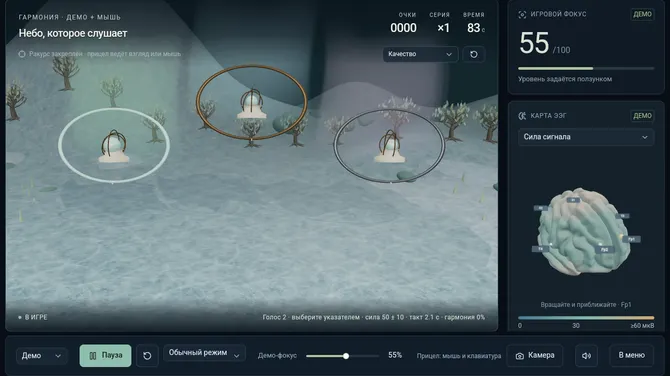Toggle the ДЕМО badge in Игровой фокус
Image resolution: width=670 pixels, height=376 pixels.
[x=642, y=14]
